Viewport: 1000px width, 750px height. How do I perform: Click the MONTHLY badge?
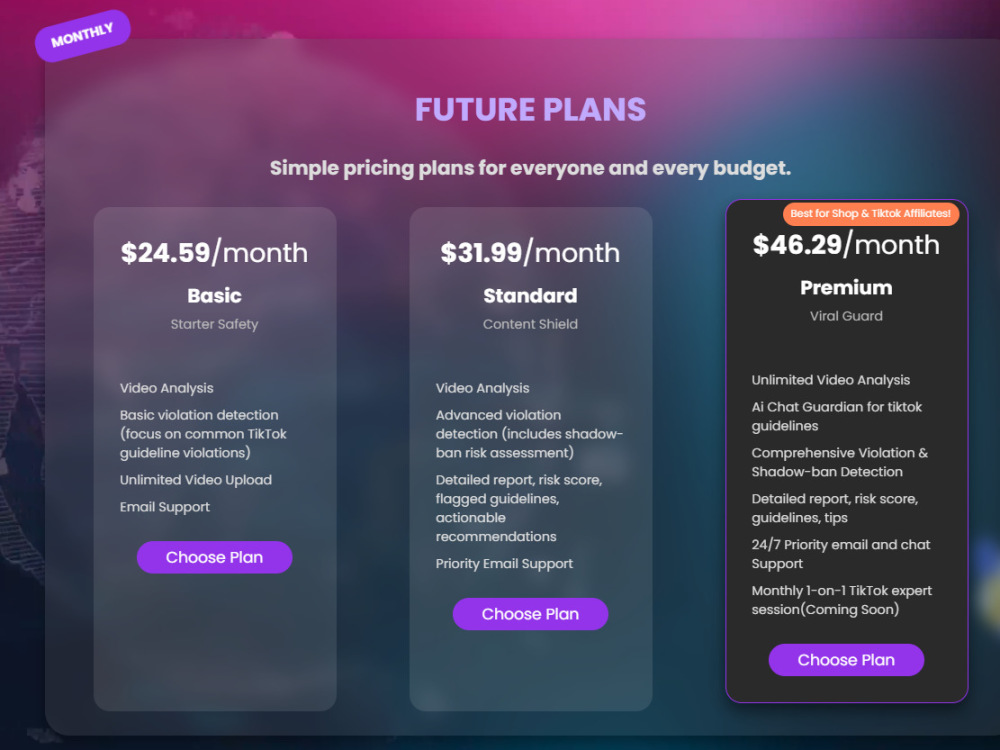pos(83,36)
